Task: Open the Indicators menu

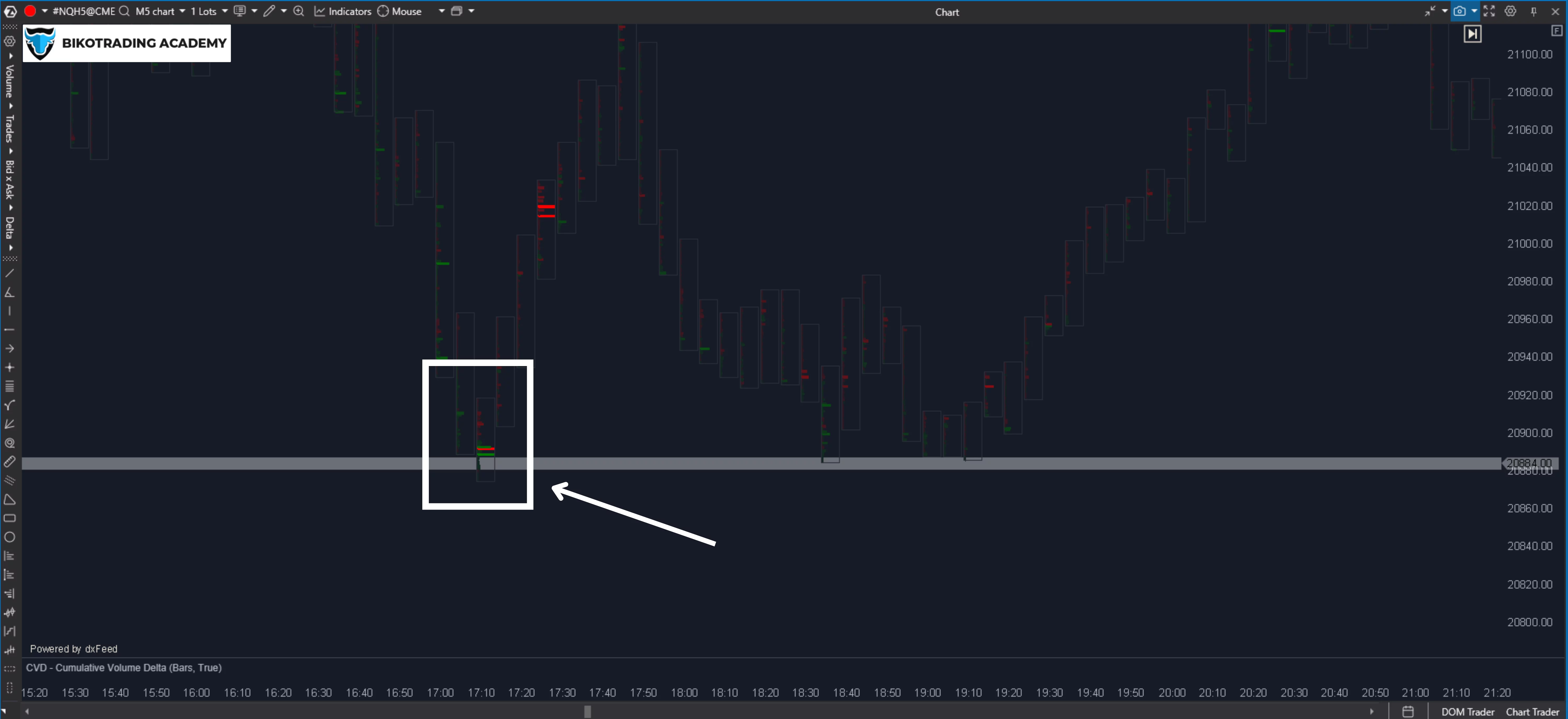Action: coord(343,11)
